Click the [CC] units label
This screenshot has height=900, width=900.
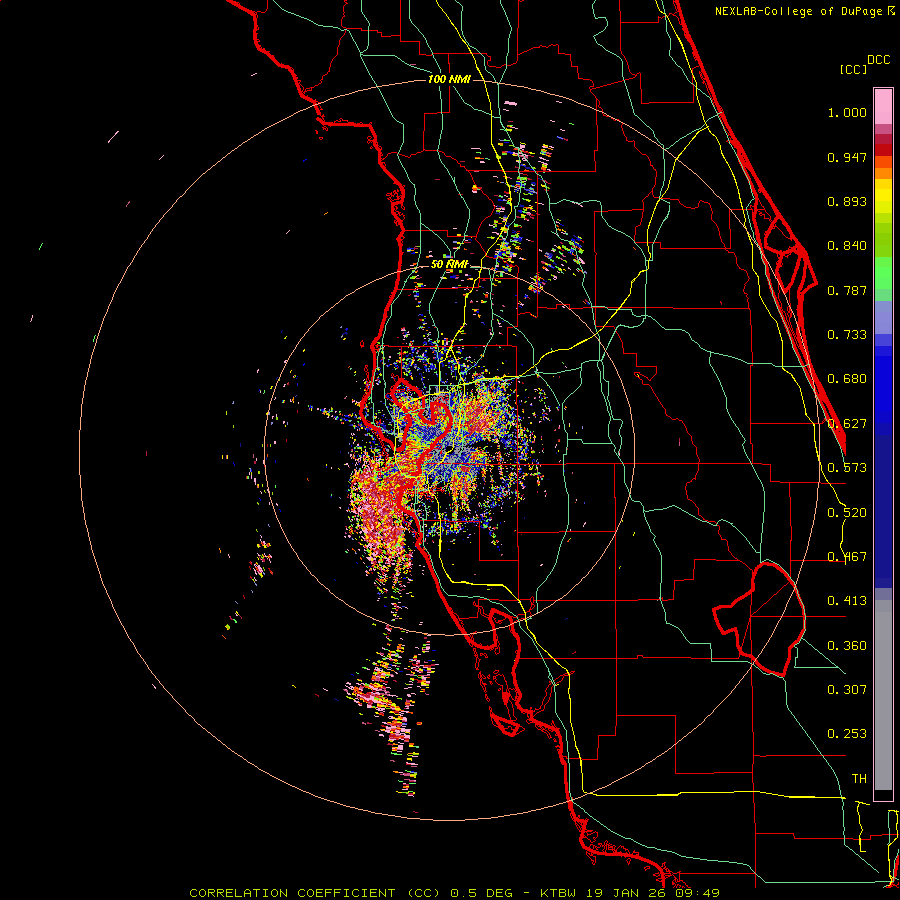[853, 69]
